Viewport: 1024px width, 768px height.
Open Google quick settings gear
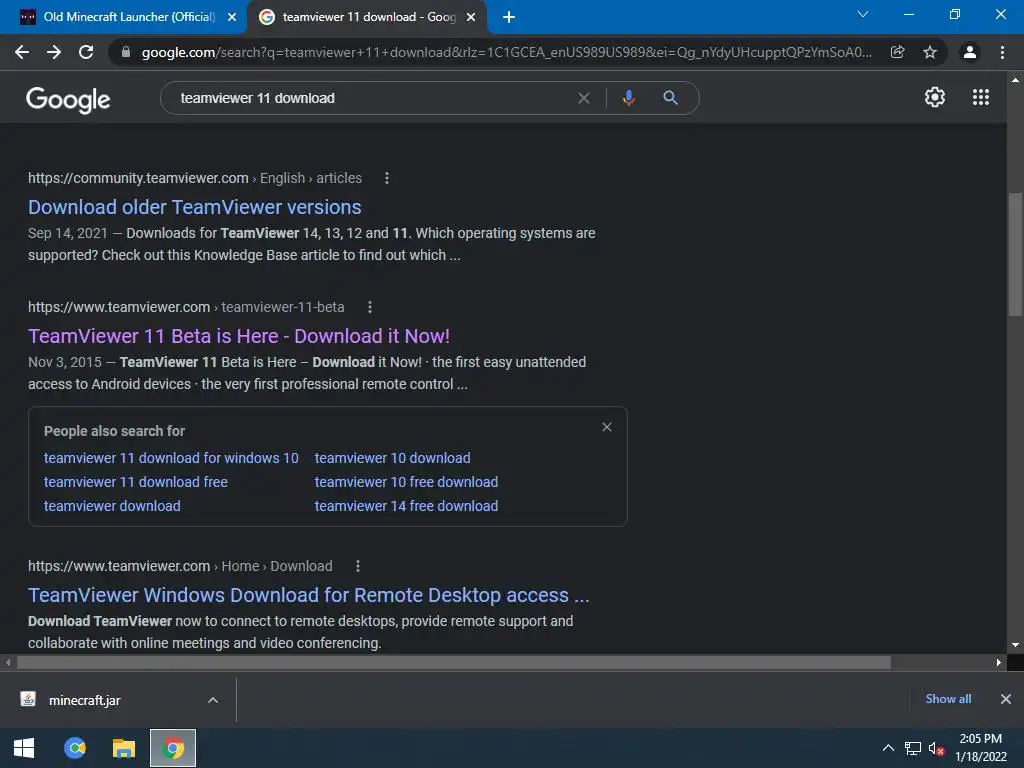(935, 97)
